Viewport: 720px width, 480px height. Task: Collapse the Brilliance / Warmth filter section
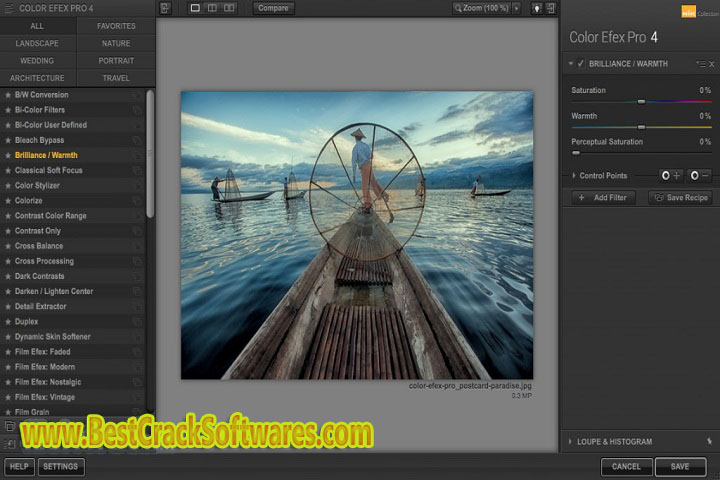(x=571, y=63)
